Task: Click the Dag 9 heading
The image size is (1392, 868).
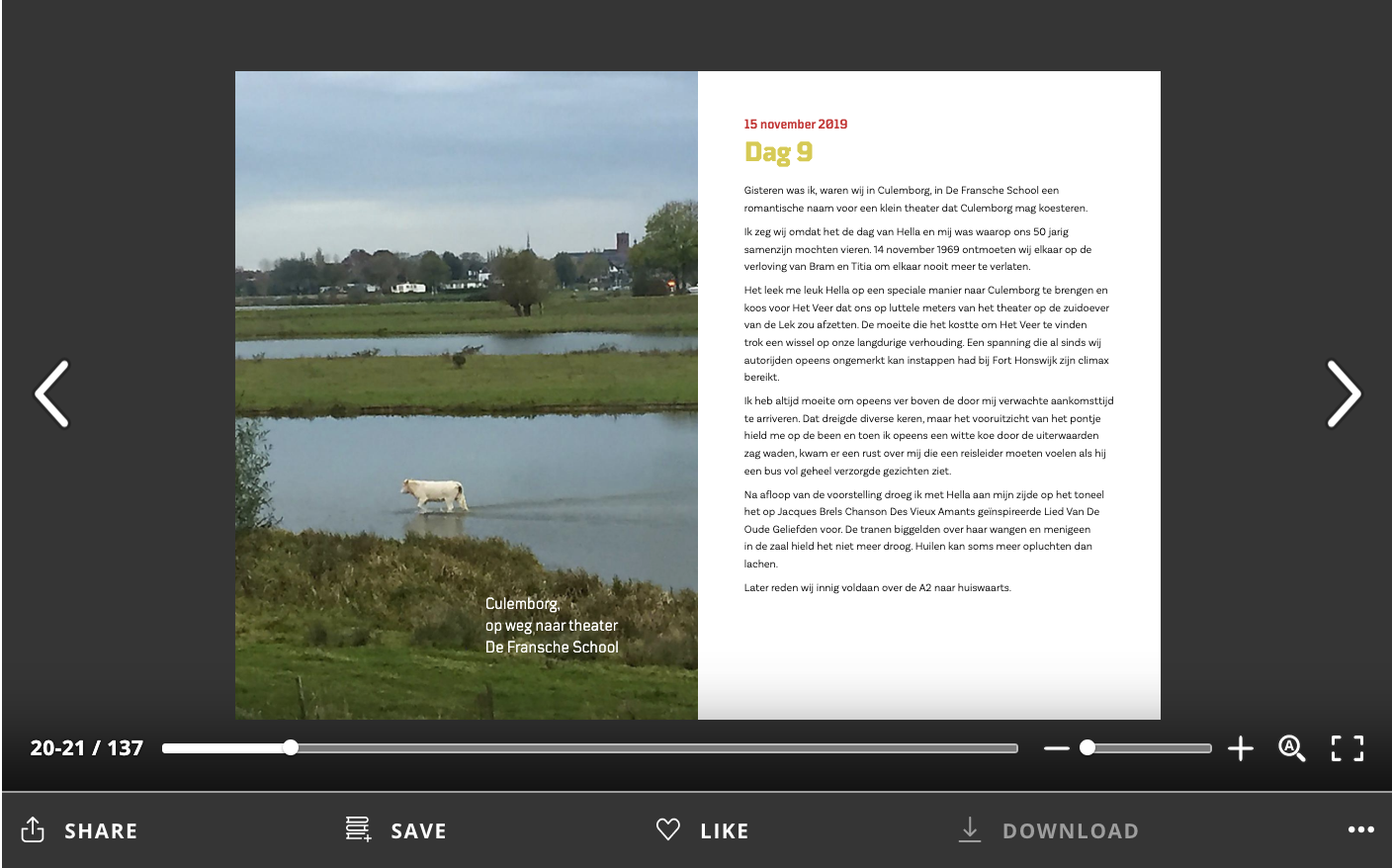Action: (x=778, y=152)
